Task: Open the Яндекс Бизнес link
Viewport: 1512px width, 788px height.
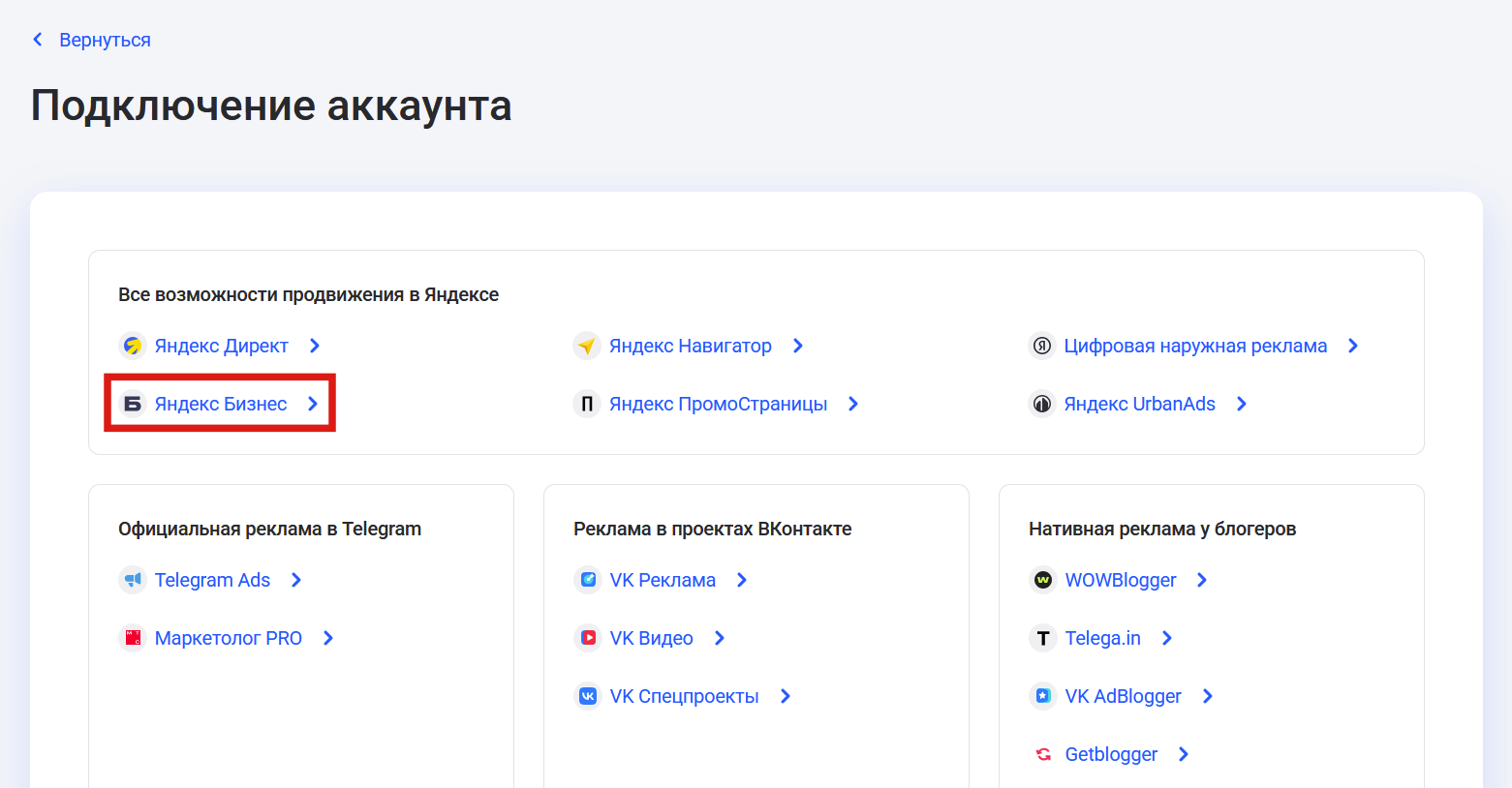Action: point(221,404)
